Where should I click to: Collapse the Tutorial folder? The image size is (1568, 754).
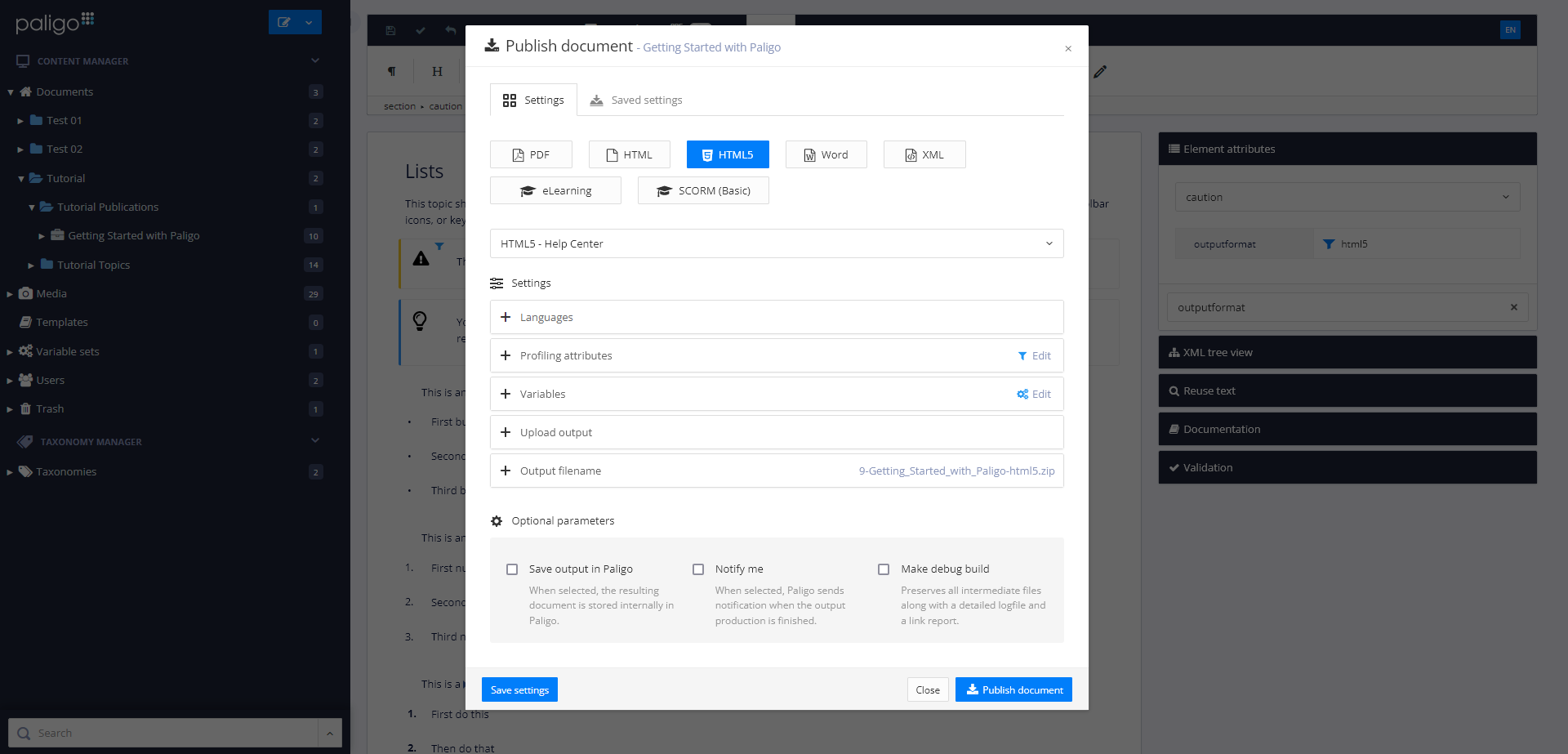pyautogui.click(x=21, y=179)
